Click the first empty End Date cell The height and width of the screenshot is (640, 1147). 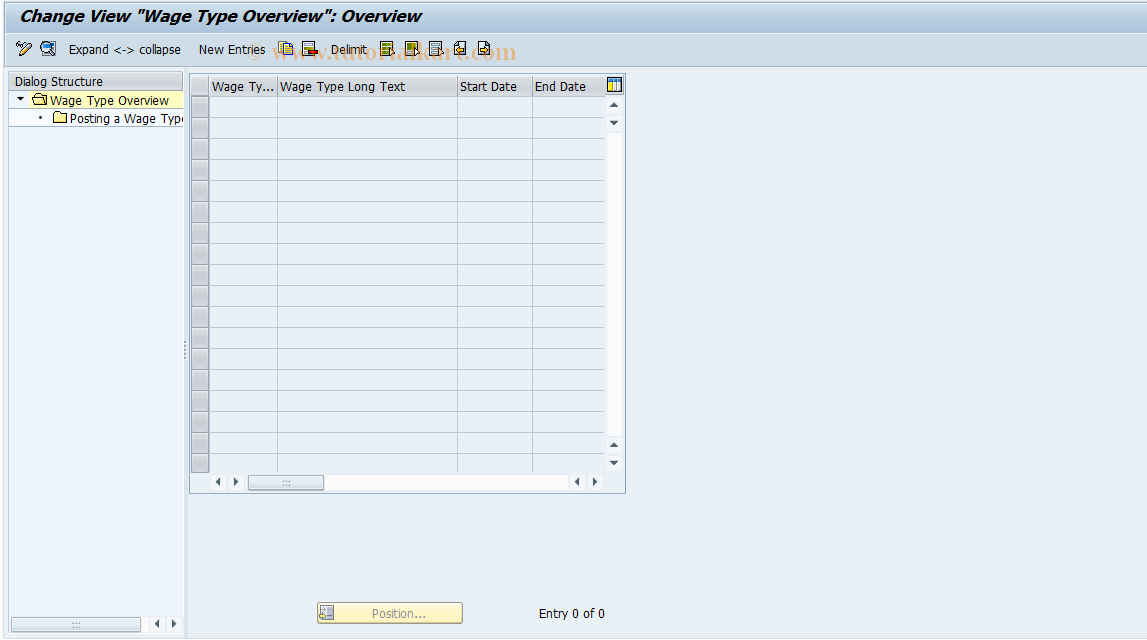click(568, 107)
